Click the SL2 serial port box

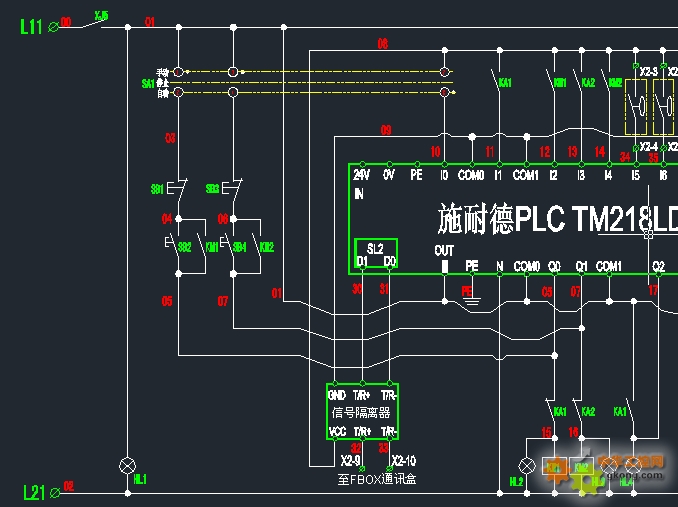tap(375, 254)
